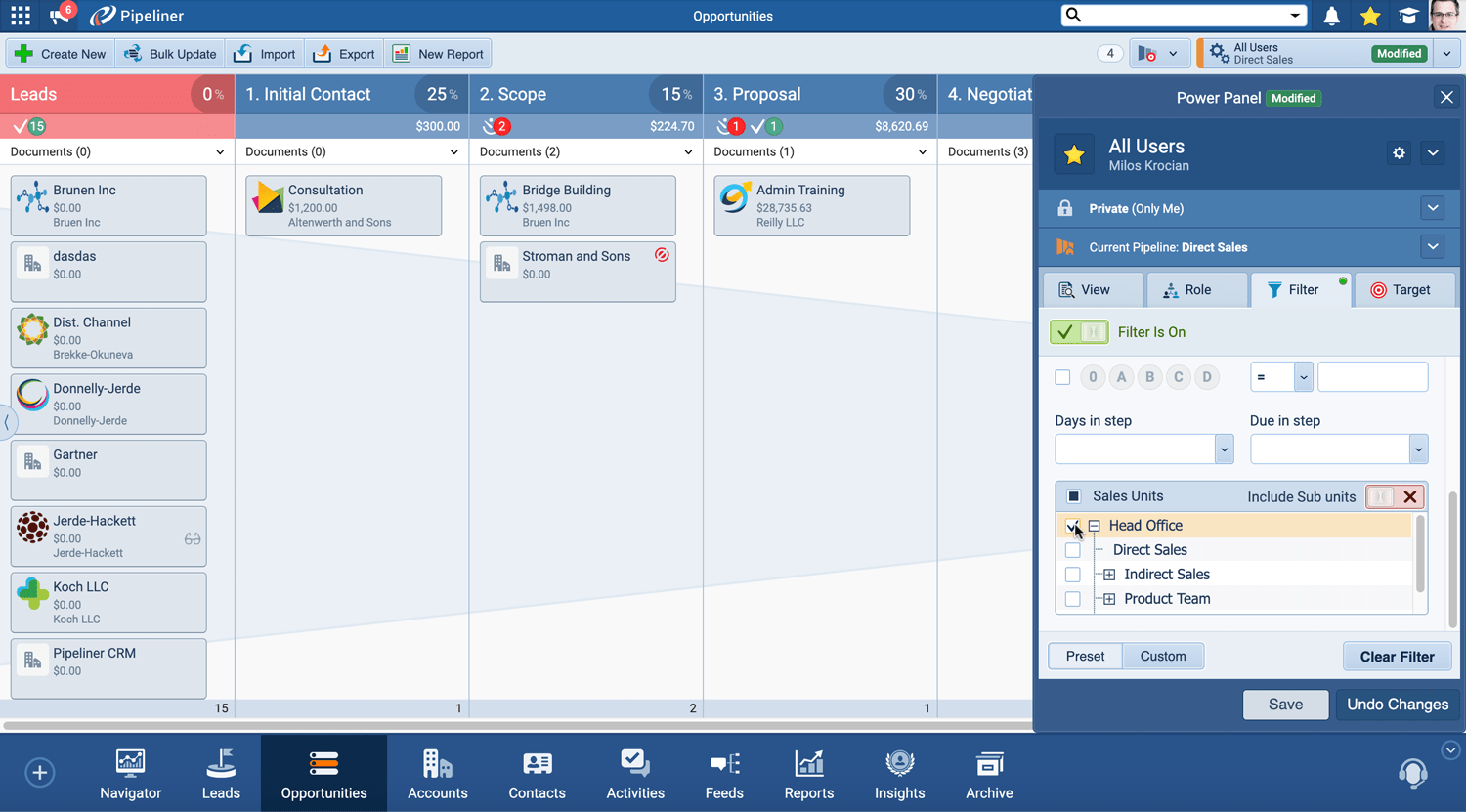Open the Bridge Building opportunity card
Viewport: 1466px width, 812px height.
tap(578, 205)
